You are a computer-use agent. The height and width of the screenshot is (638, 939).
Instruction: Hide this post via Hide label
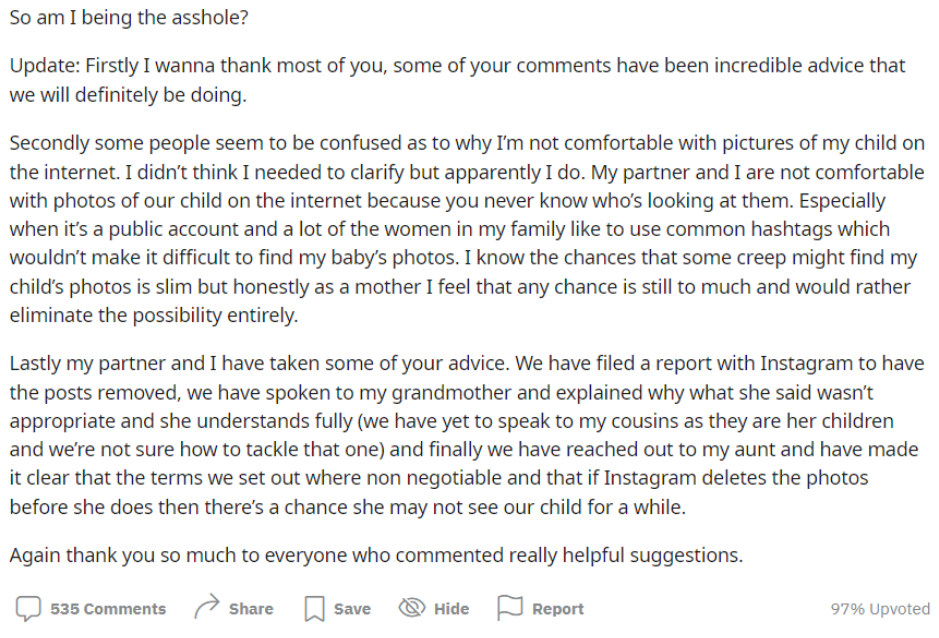[452, 609]
